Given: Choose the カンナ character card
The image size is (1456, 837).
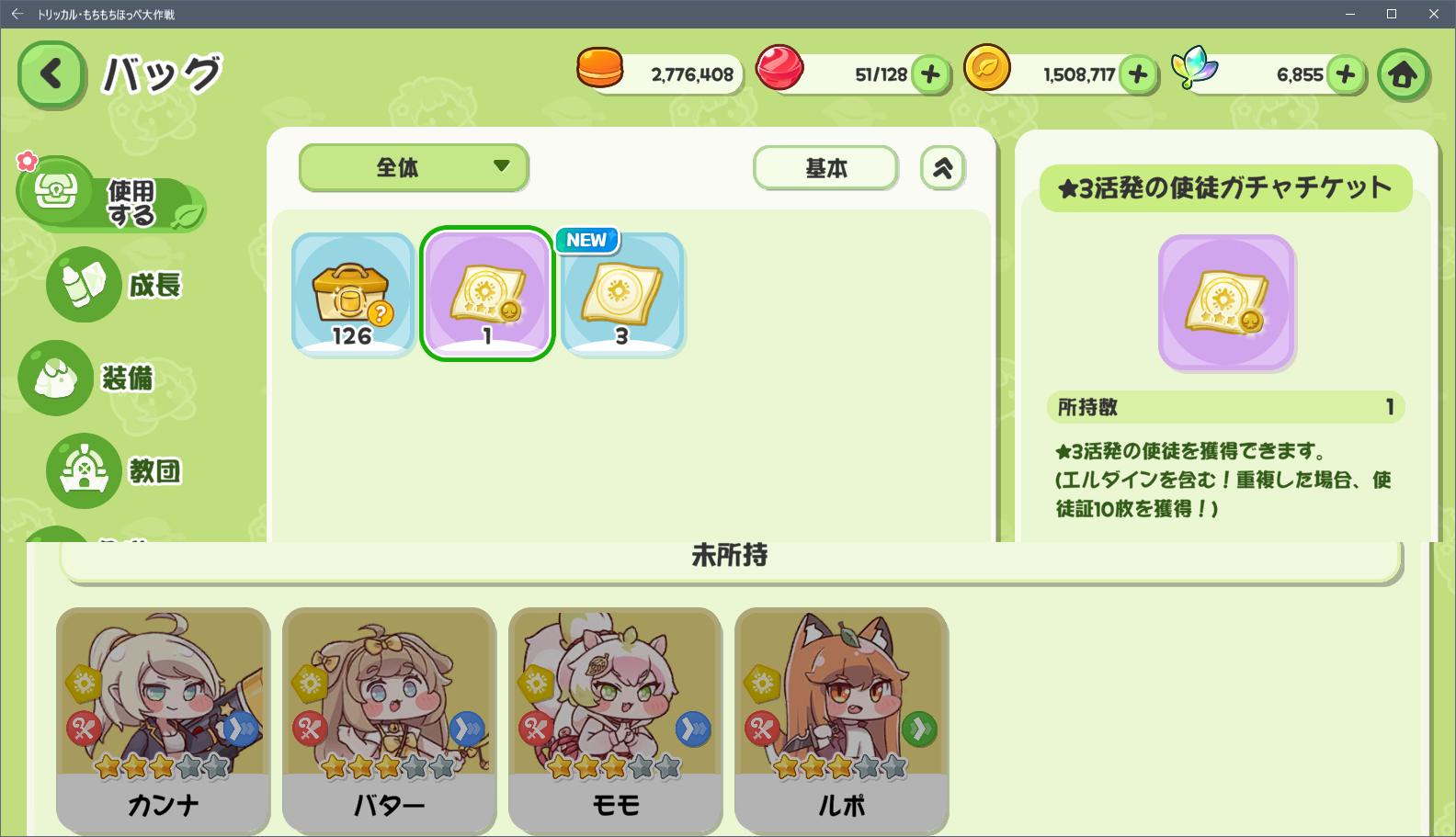Looking at the screenshot, I should (164, 719).
